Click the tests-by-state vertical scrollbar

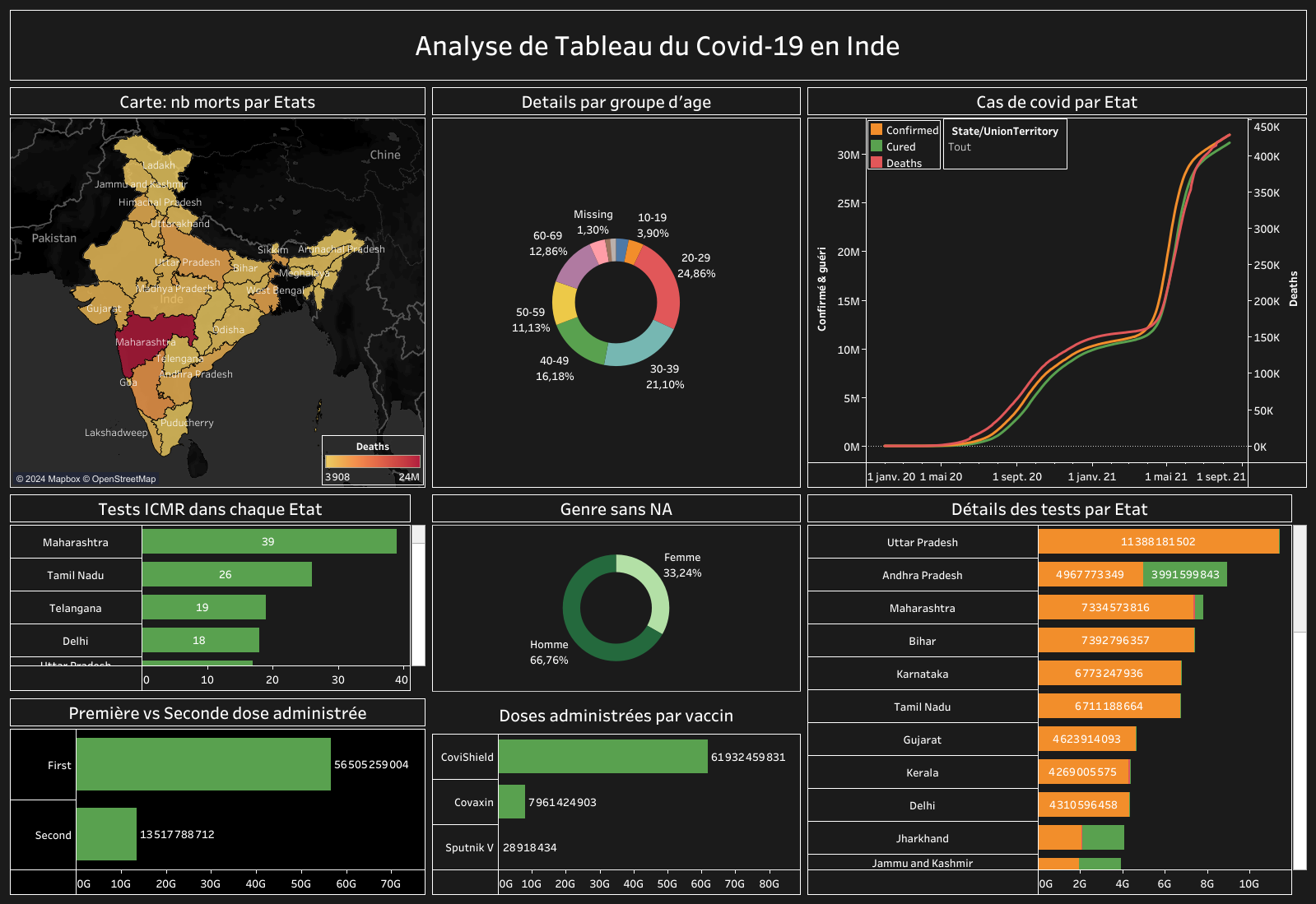[x=1300, y=698]
